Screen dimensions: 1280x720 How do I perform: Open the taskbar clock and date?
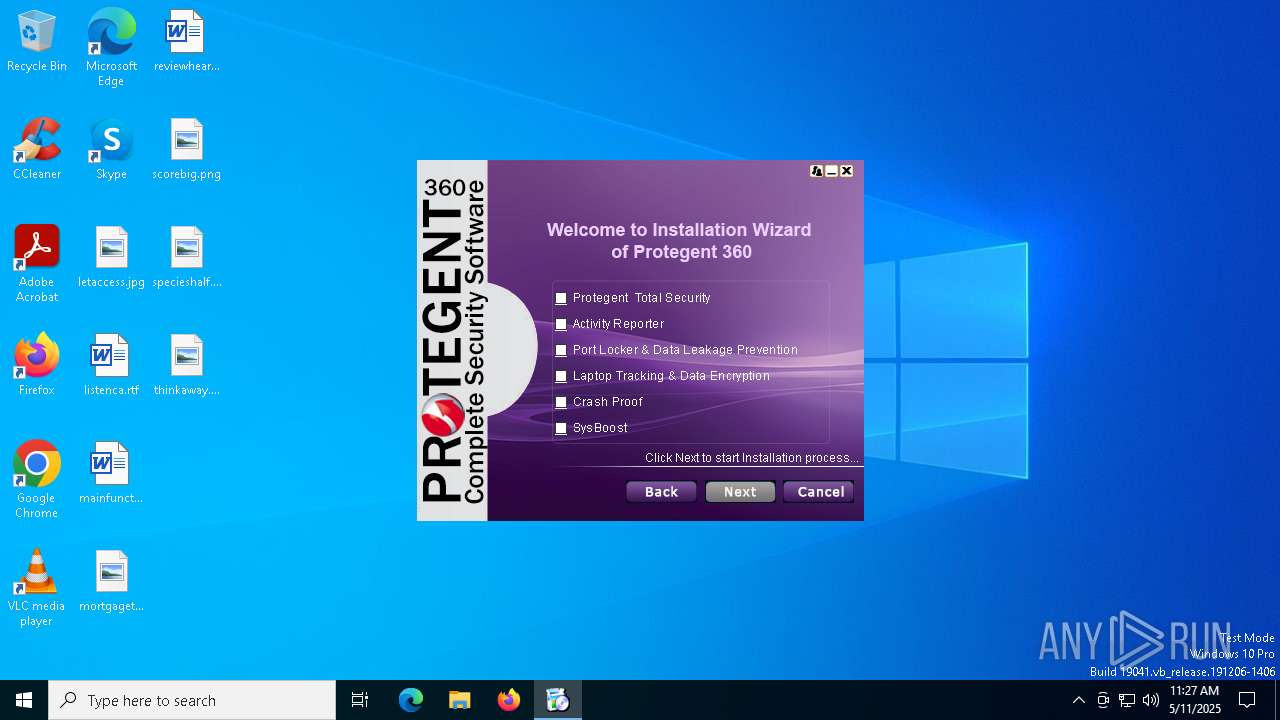(1194, 700)
